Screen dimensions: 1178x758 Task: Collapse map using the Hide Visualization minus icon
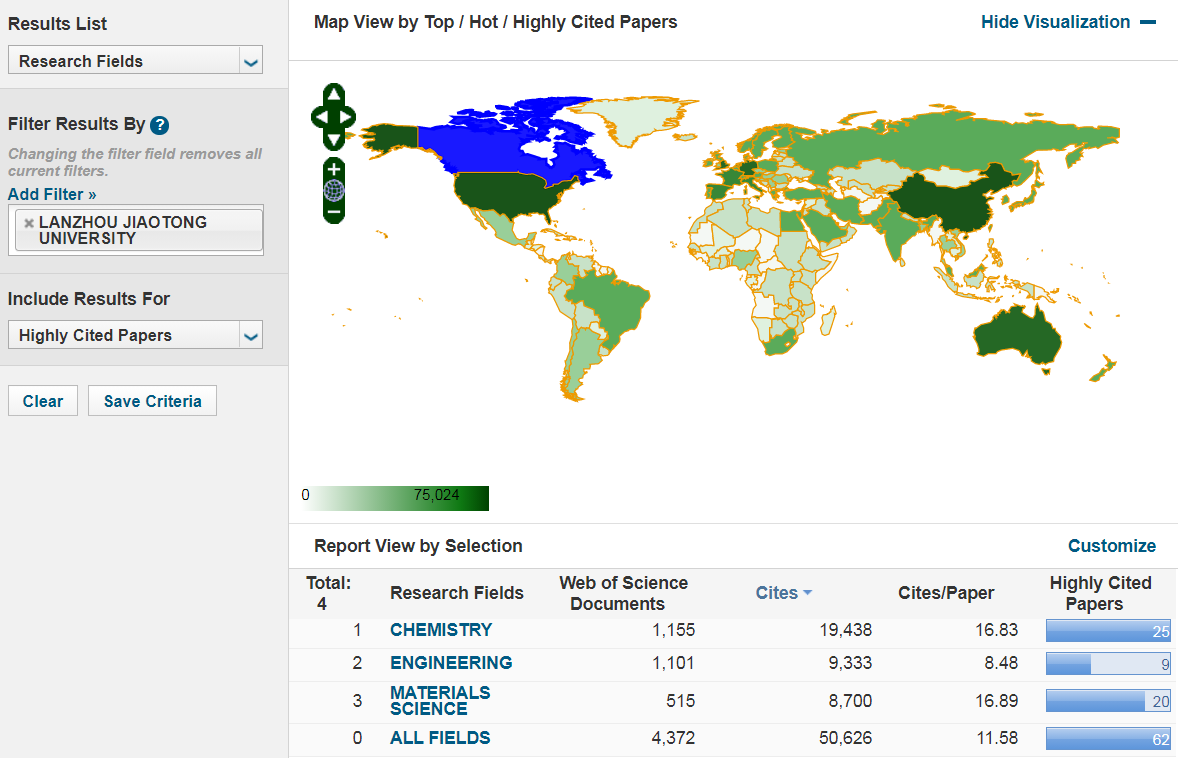click(1147, 23)
